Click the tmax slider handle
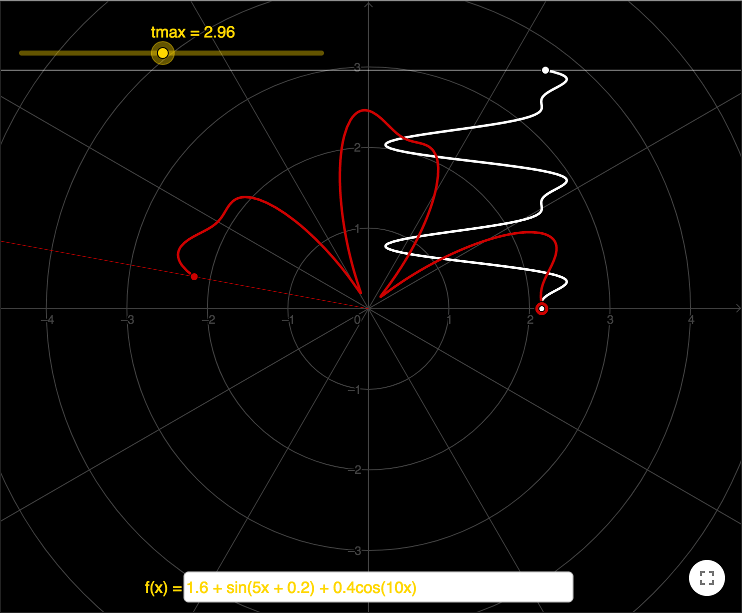 tap(163, 53)
